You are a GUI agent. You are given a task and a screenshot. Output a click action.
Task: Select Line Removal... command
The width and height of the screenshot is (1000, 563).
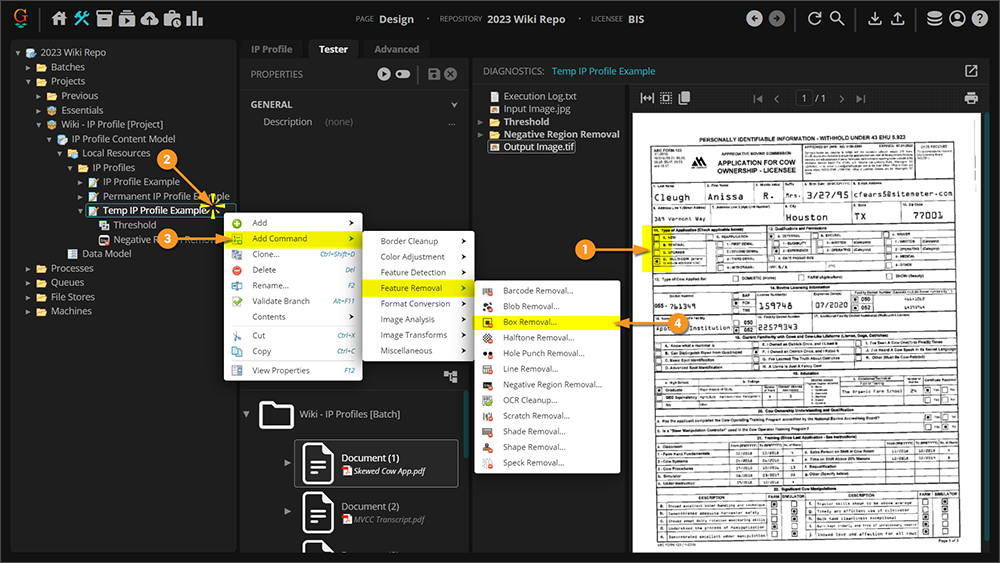pos(547,369)
